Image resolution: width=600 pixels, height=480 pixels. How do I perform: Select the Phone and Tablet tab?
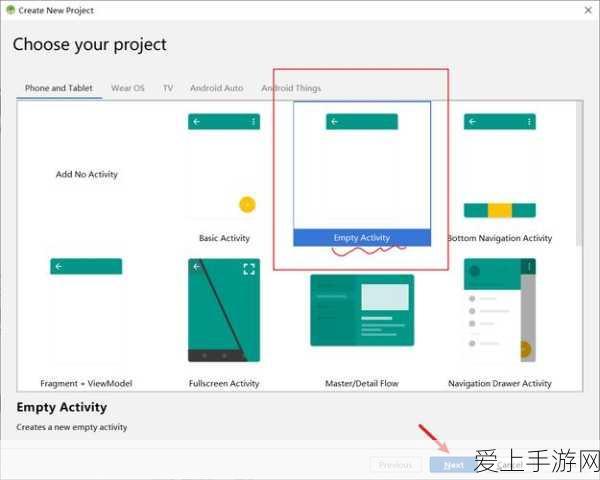(59, 88)
